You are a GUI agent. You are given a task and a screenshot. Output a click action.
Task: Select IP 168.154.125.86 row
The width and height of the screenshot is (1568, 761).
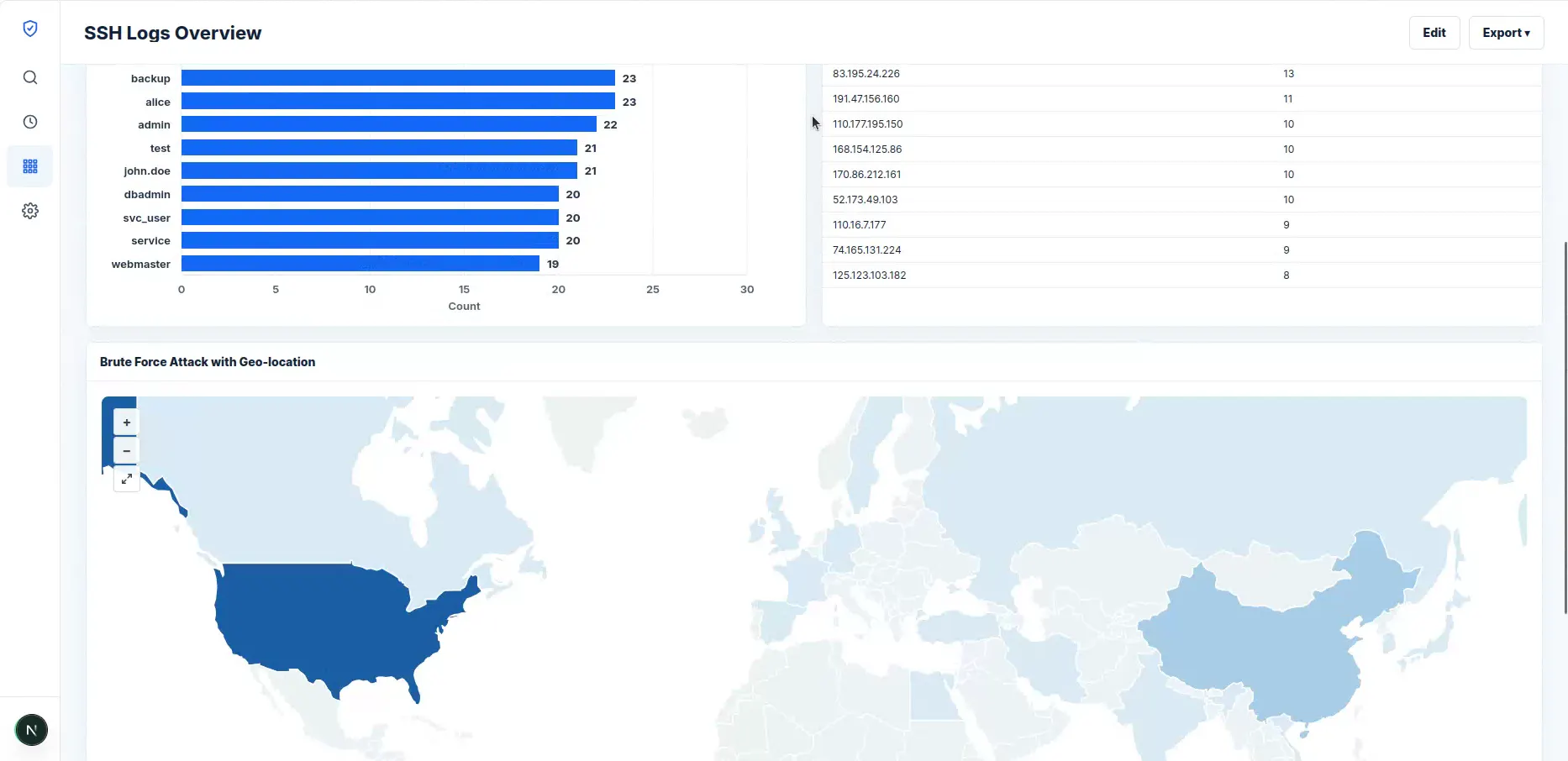1181,150
